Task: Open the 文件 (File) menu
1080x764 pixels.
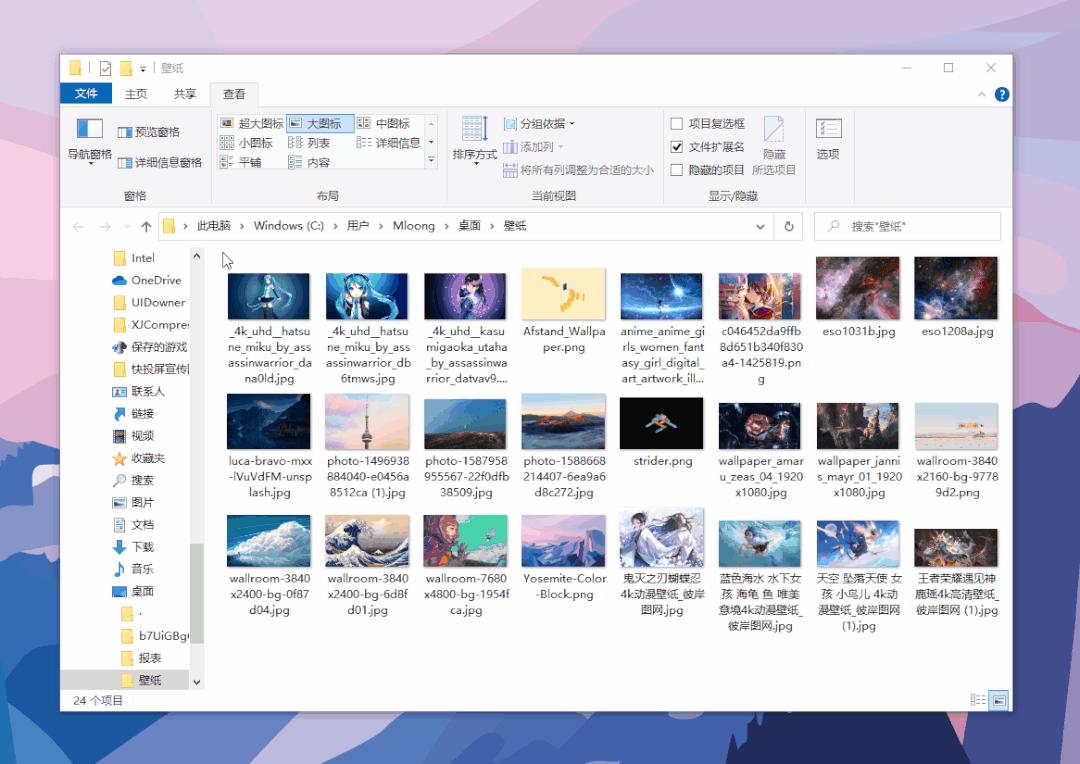Action: pyautogui.click(x=85, y=92)
